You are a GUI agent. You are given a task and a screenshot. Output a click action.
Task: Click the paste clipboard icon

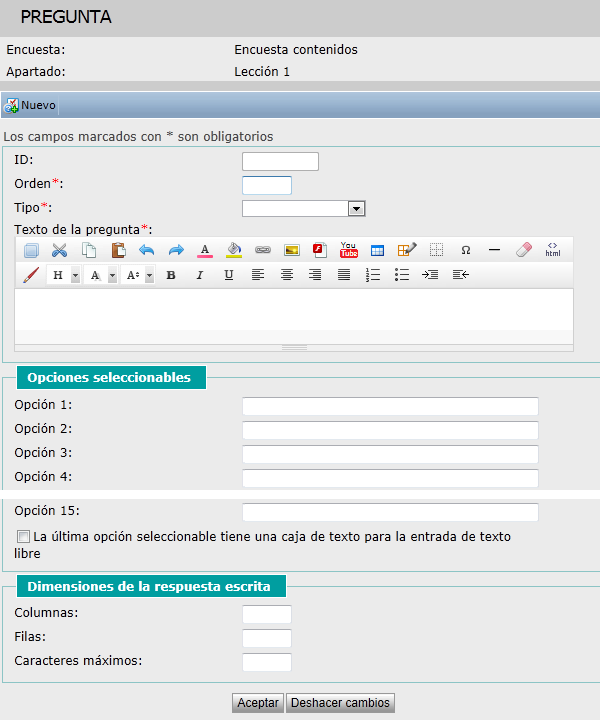[x=118, y=250]
